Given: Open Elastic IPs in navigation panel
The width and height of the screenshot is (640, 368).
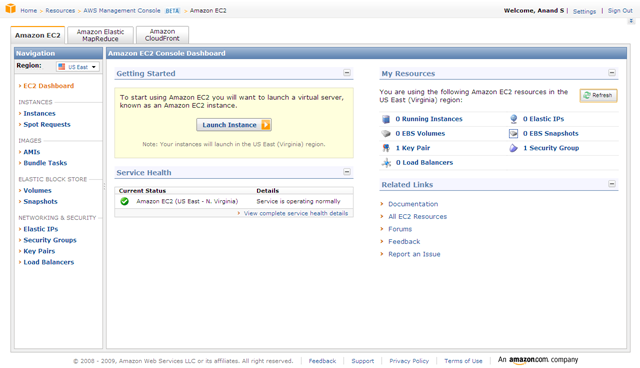Looking at the screenshot, I should (x=41, y=229).
